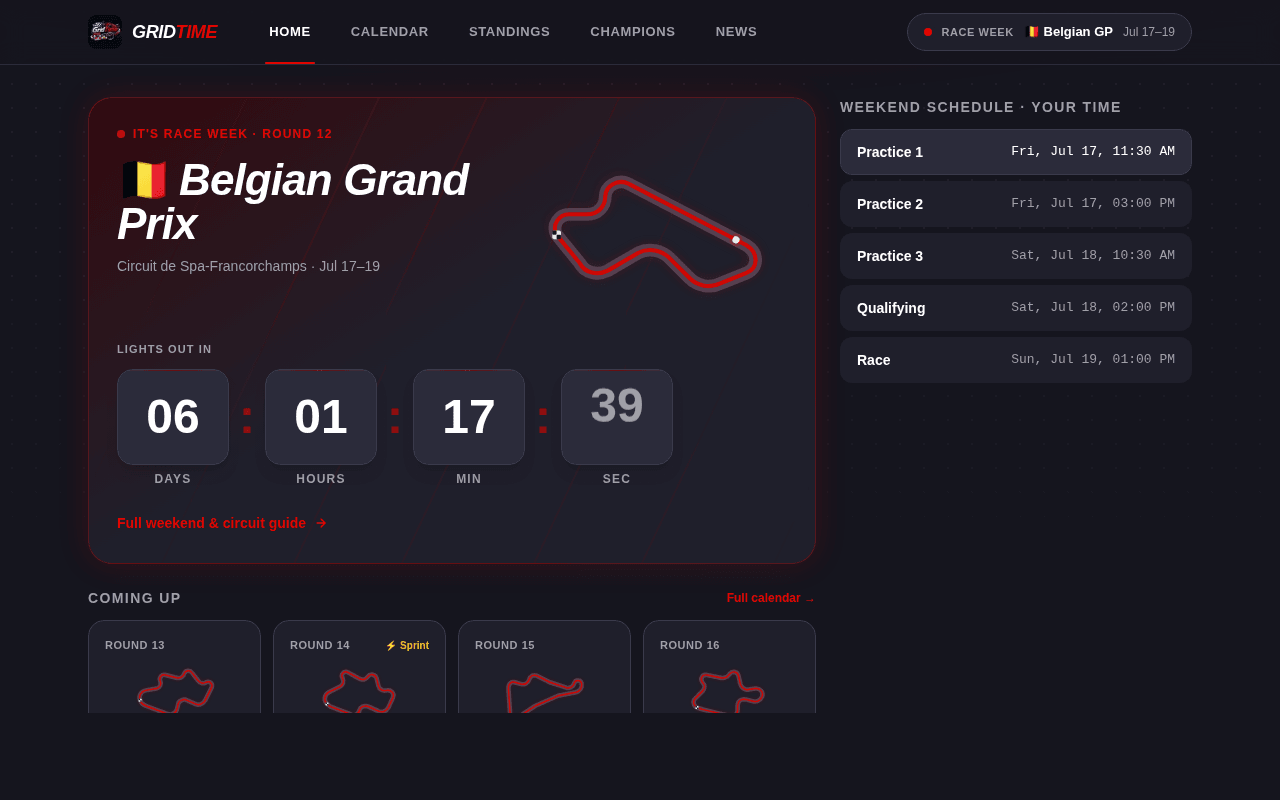The image size is (1280, 800).
Task: Click the arrow after circuit guide link
Action: click(321, 523)
